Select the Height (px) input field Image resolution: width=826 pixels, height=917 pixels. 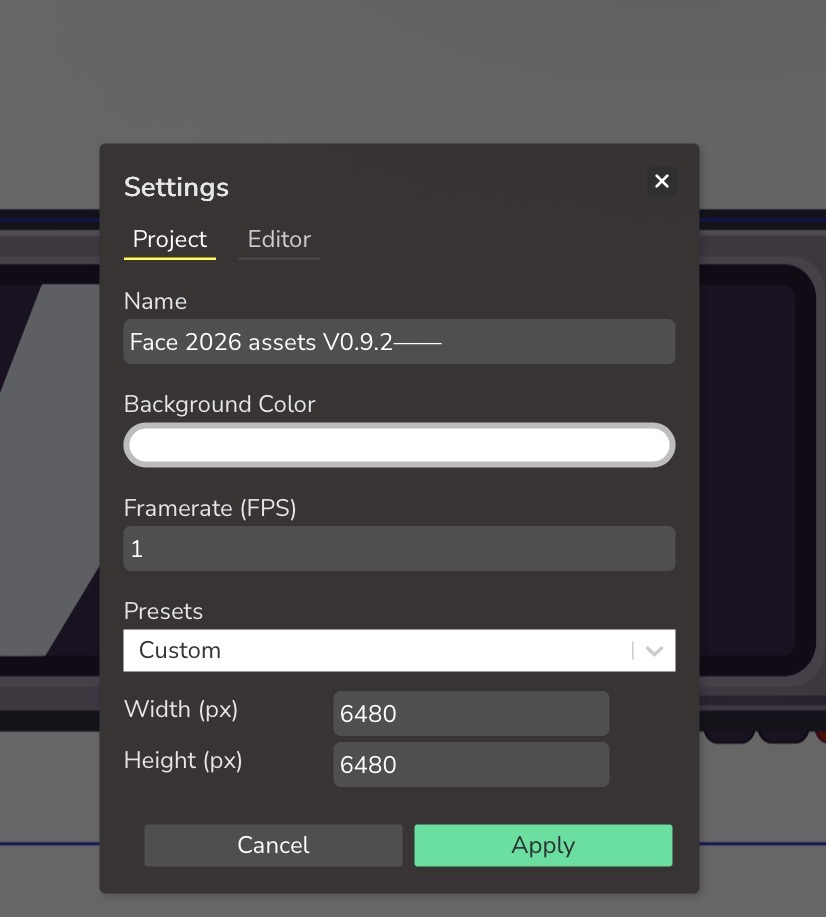[471, 765]
